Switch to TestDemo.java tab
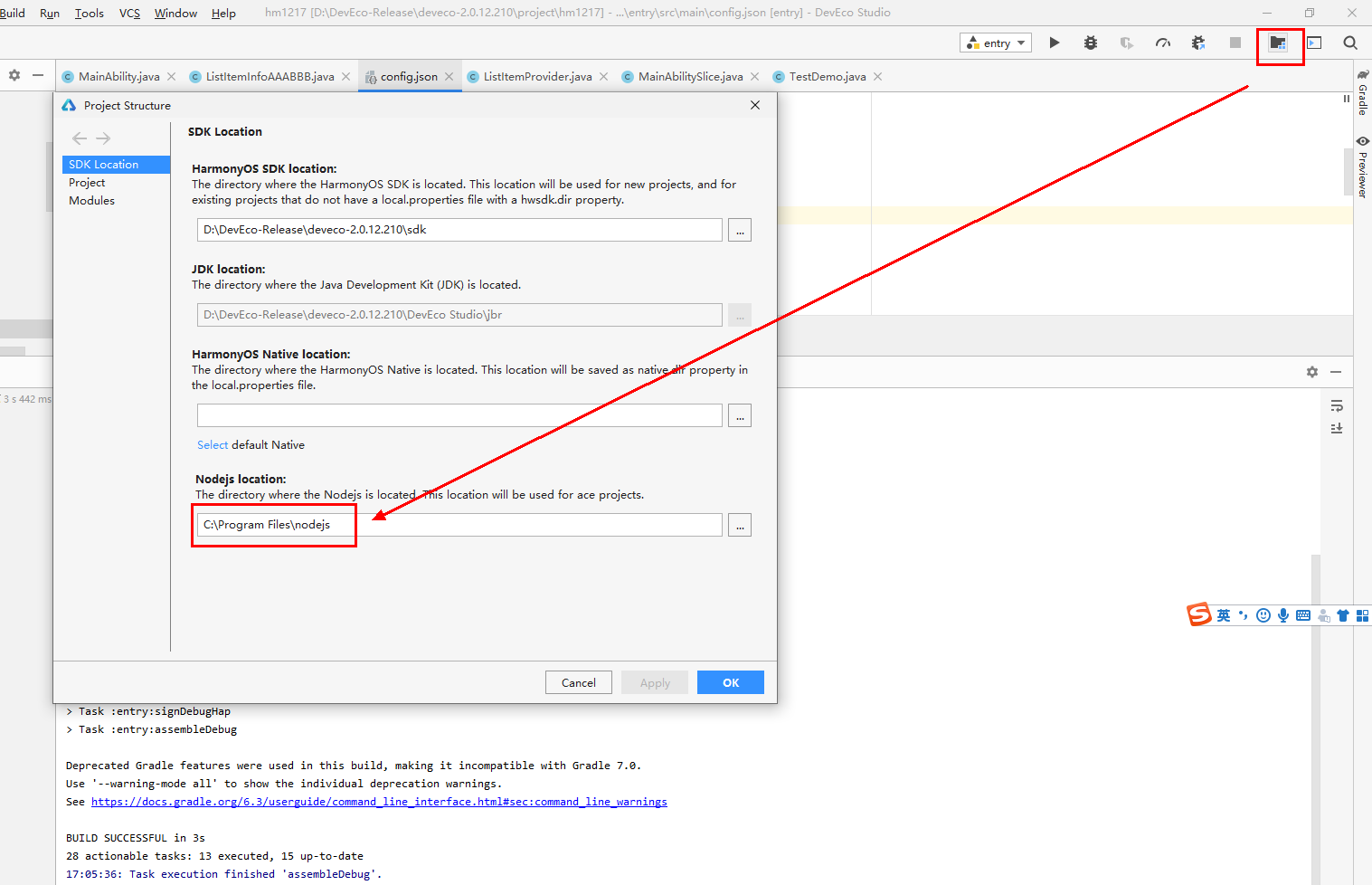 tap(827, 76)
